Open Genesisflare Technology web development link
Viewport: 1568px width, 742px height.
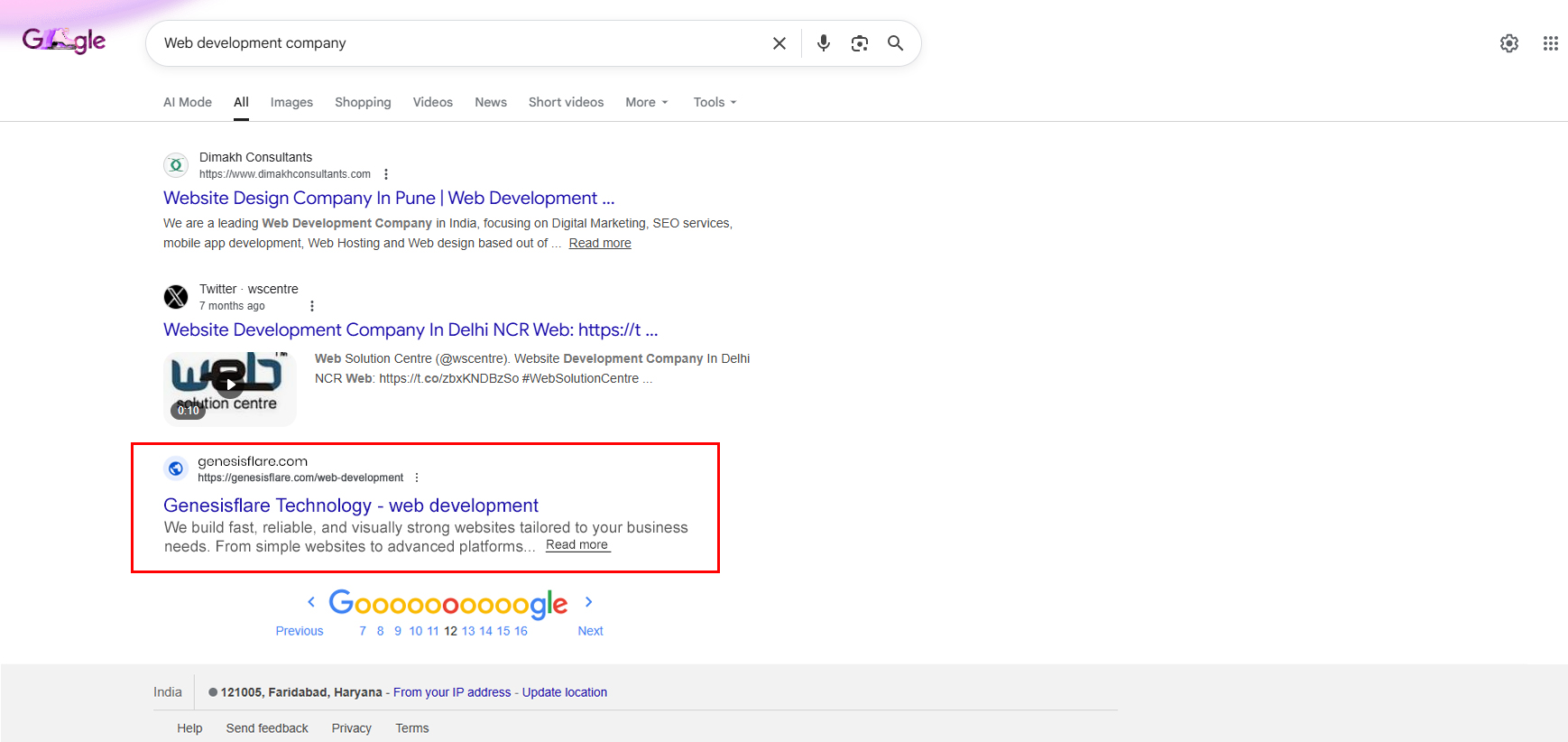click(350, 505)
